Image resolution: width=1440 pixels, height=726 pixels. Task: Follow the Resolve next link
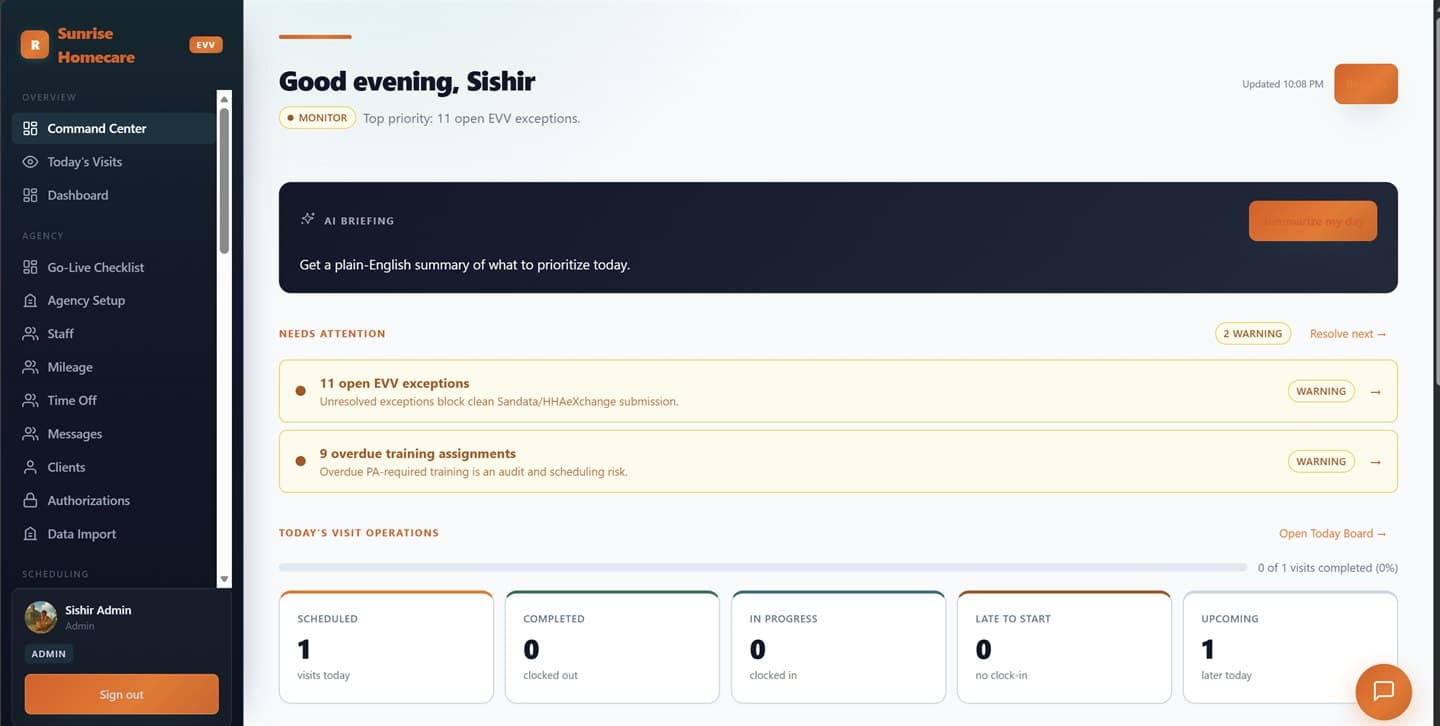(x=1348, y=334)
